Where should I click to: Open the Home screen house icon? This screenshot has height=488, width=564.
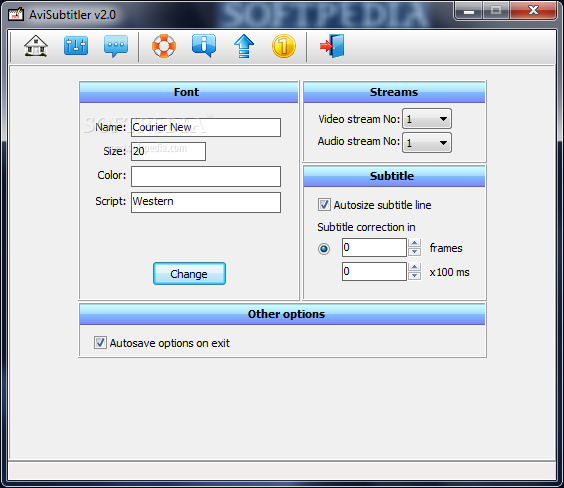tap(36, 46)
